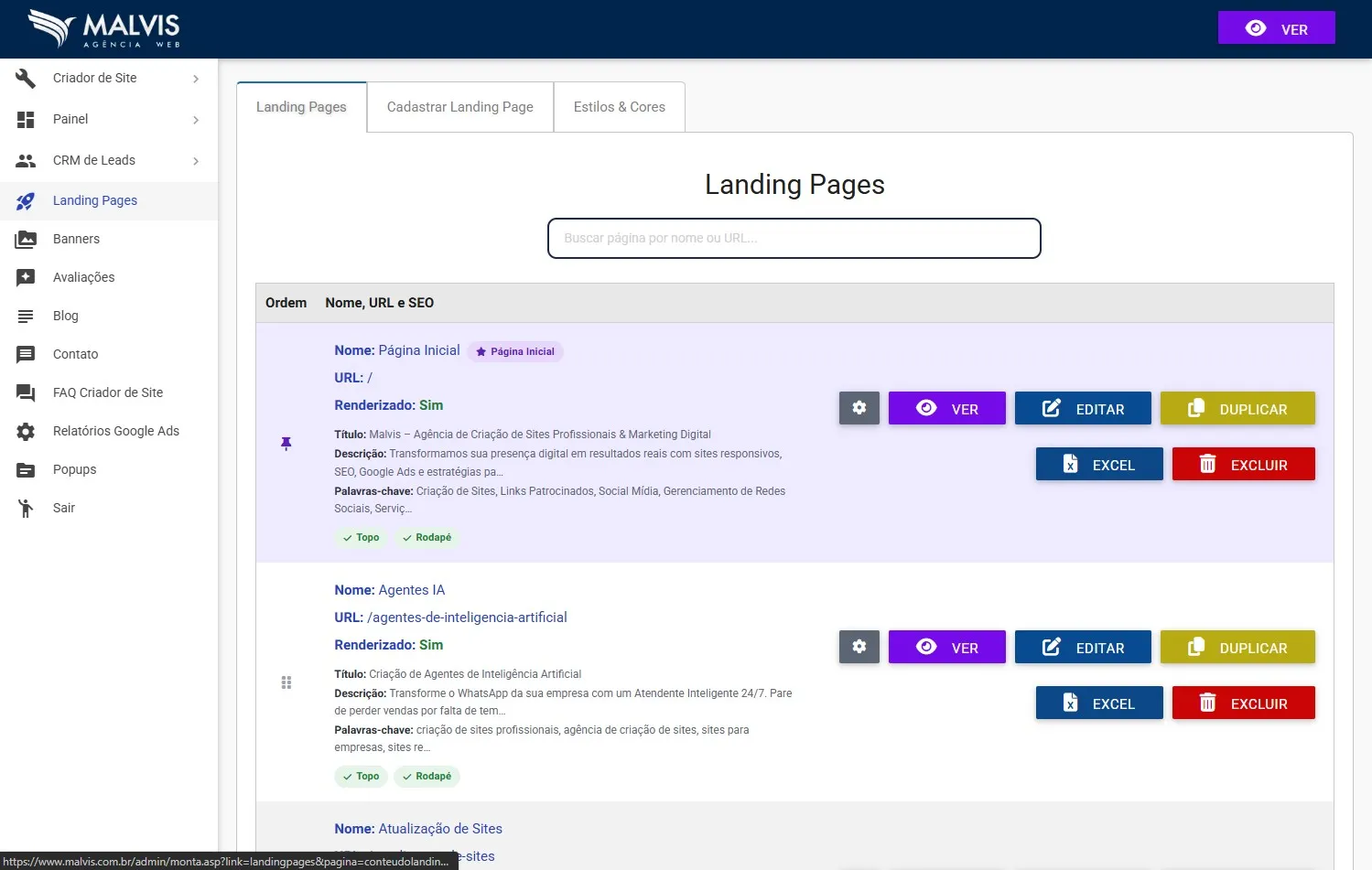Click the people icon beside CRM de Leads
1372x870 pixels.
click(x=26, y=160)
